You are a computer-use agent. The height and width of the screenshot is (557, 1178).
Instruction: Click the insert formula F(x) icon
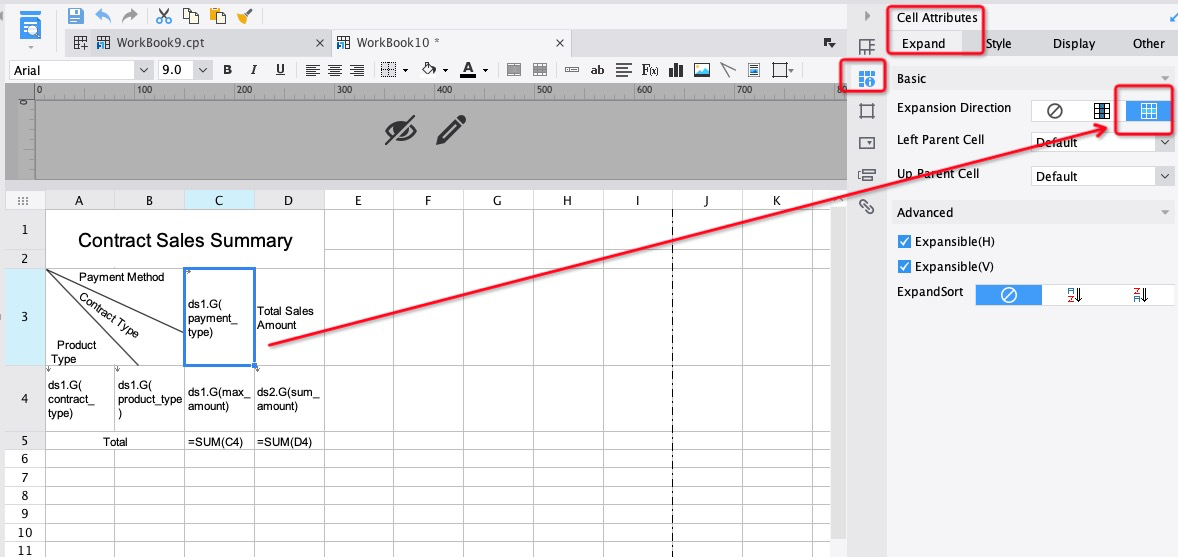(x=650, y=70)
